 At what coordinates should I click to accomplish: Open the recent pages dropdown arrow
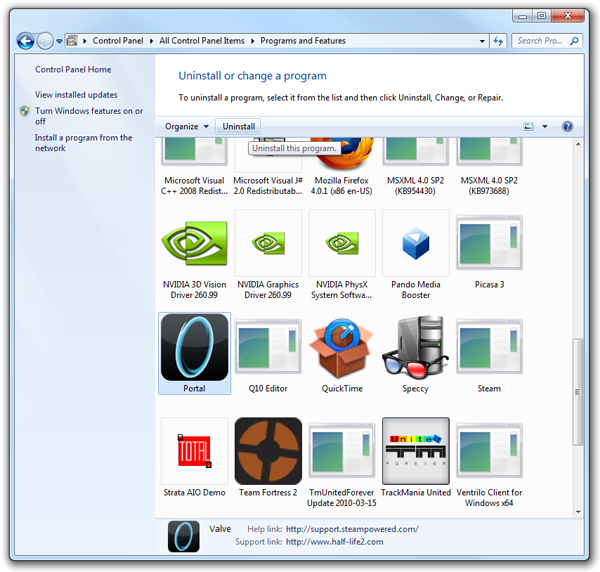pos(59,41)
